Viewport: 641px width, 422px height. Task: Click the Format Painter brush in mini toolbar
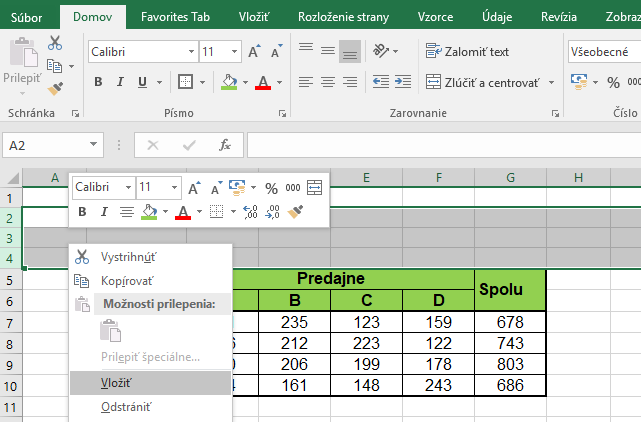[x=295, y=212]
